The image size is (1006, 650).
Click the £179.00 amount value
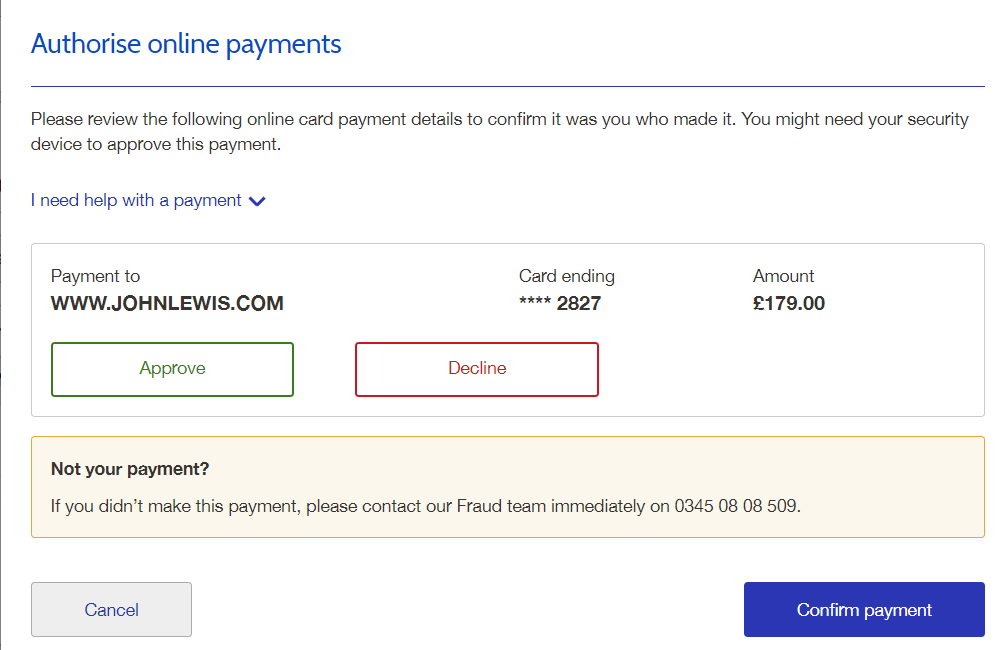pos(789,304)
